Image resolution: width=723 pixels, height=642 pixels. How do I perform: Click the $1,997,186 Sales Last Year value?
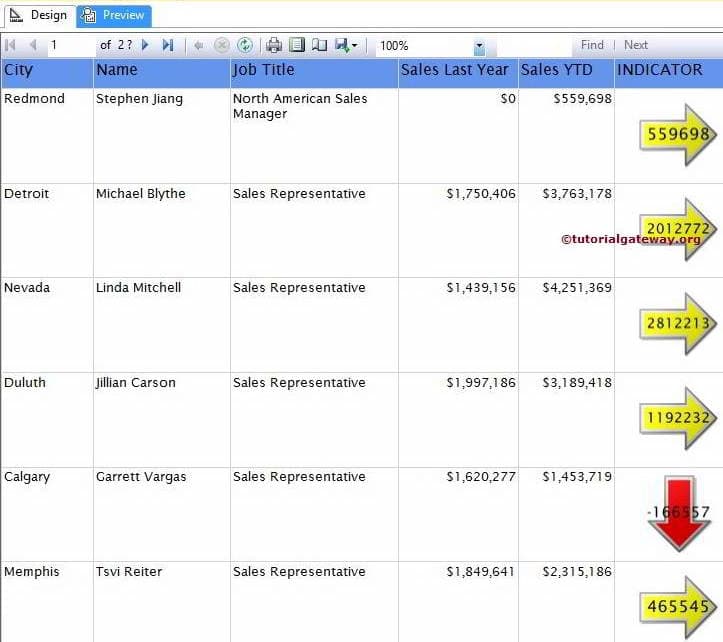(481, 383)
